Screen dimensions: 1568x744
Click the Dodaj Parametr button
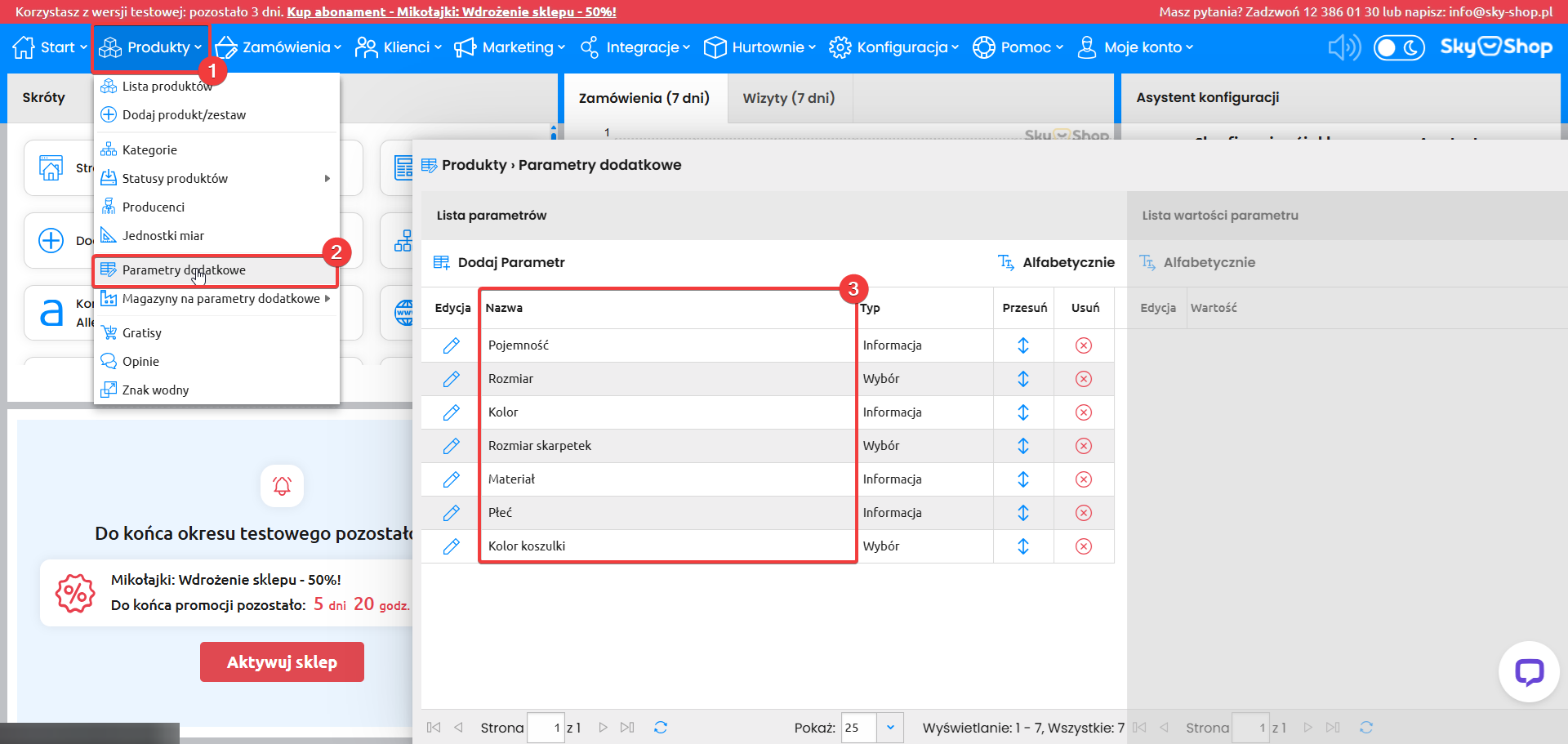[x=499, y=262]
